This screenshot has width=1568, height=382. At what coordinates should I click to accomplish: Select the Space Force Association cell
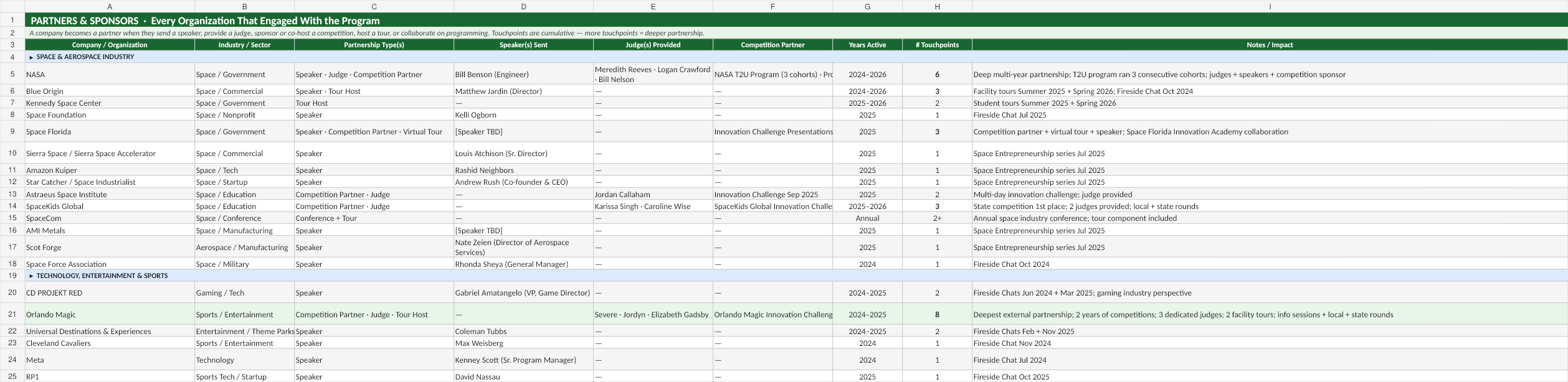pos(110,264)
